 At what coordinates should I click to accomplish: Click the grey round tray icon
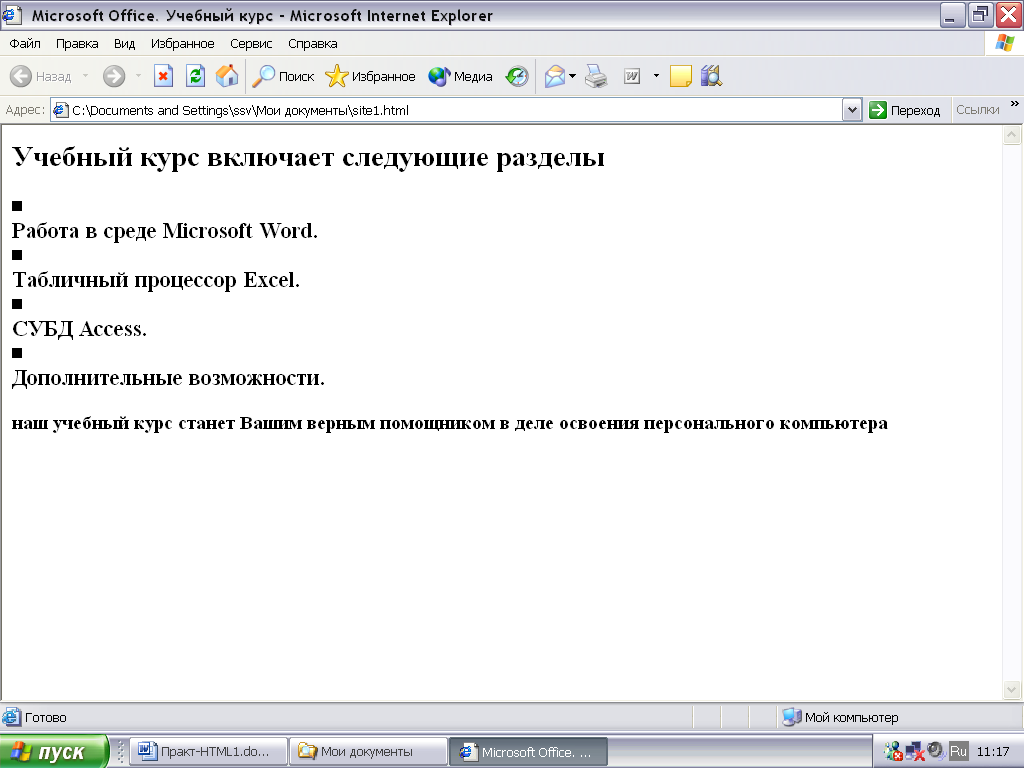click(936, 750)
